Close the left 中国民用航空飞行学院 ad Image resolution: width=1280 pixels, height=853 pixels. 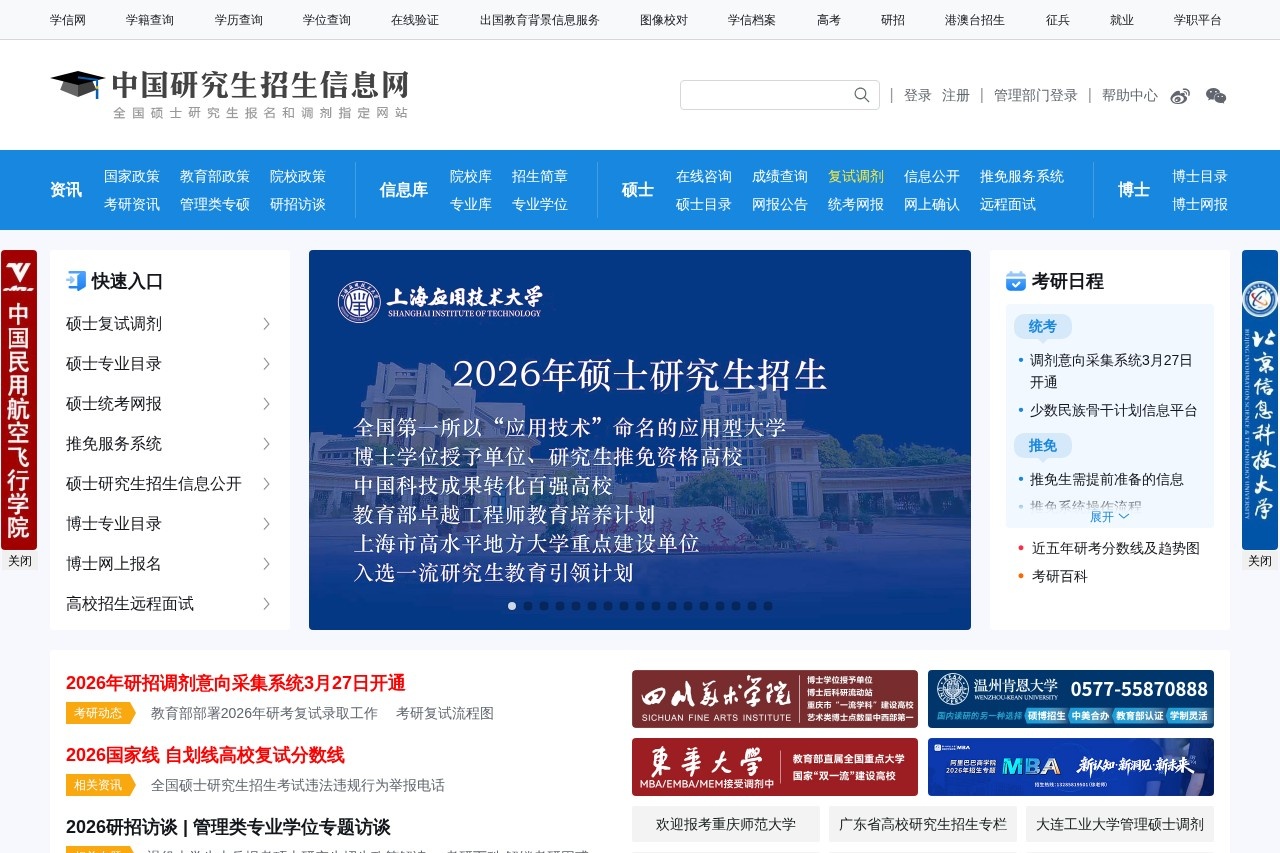click(x=19, y=561)
